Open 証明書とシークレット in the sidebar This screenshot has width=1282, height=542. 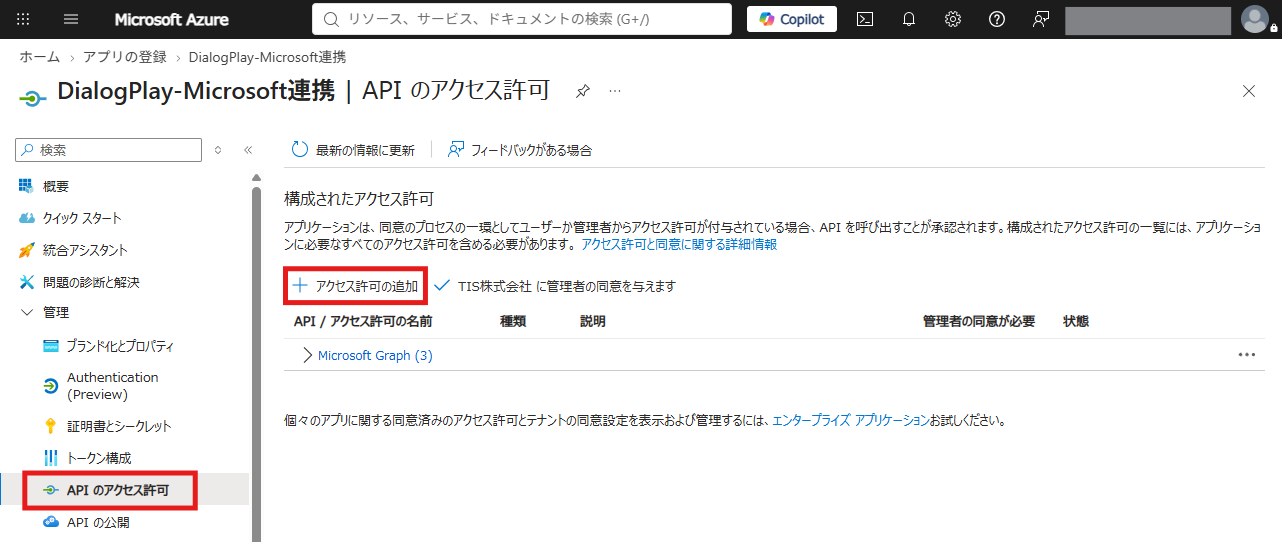(119, 426)
